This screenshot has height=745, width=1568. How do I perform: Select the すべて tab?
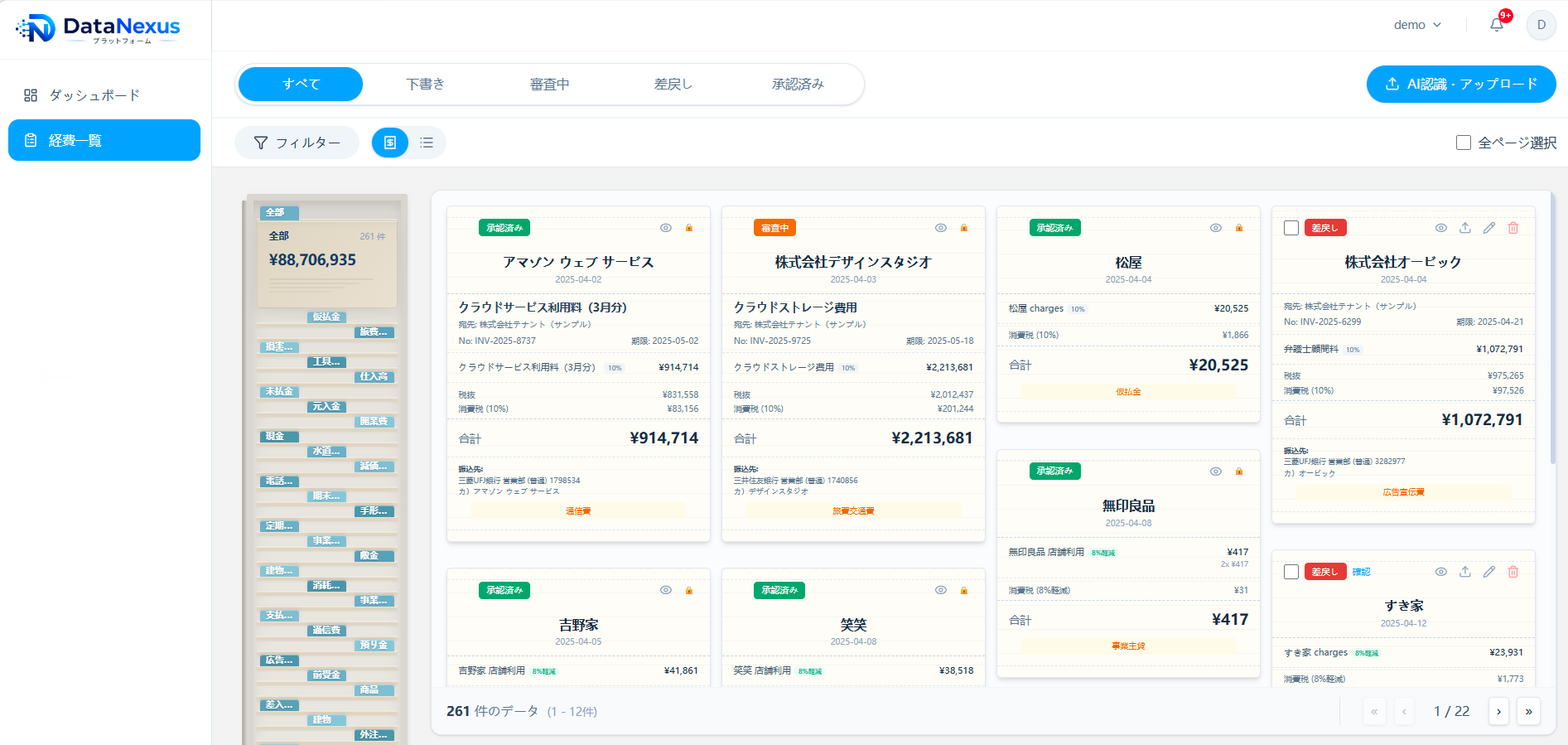tap(301, 84)
